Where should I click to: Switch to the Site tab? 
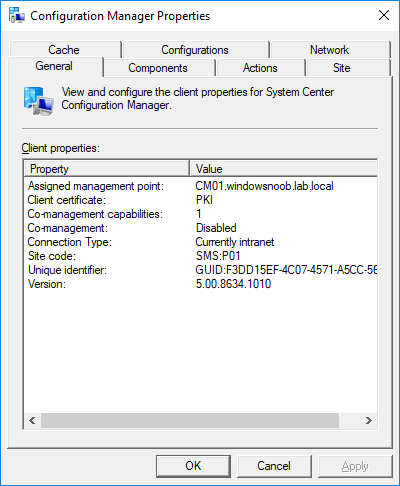342,68
